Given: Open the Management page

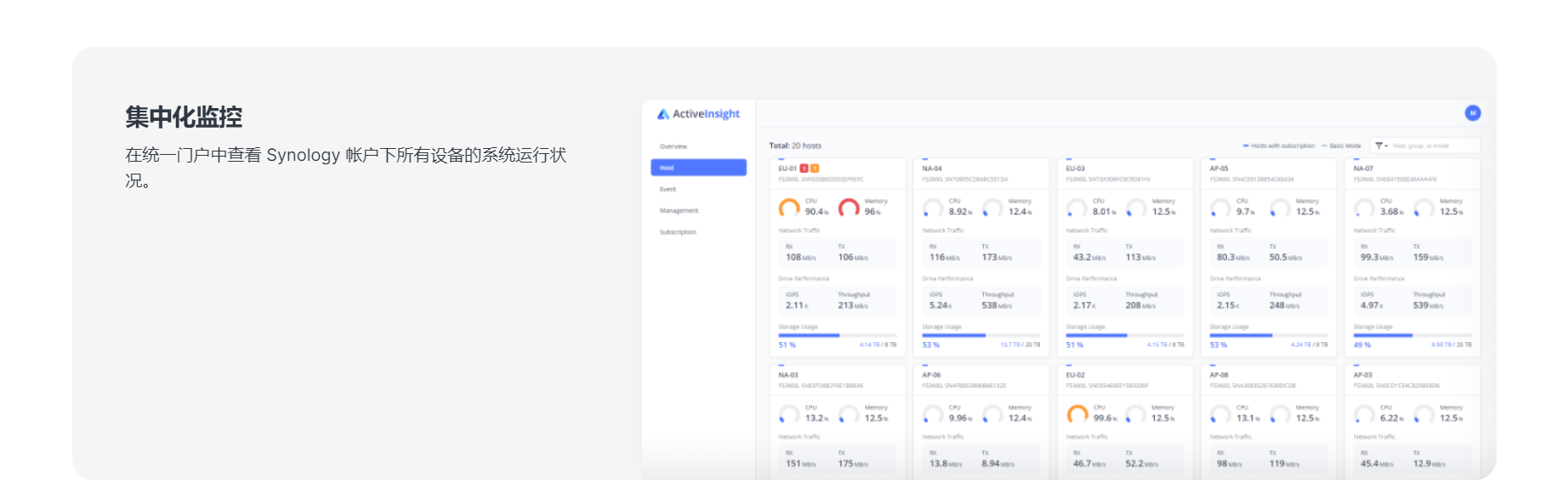Looking at the screenshot, I should coord(679,210).
